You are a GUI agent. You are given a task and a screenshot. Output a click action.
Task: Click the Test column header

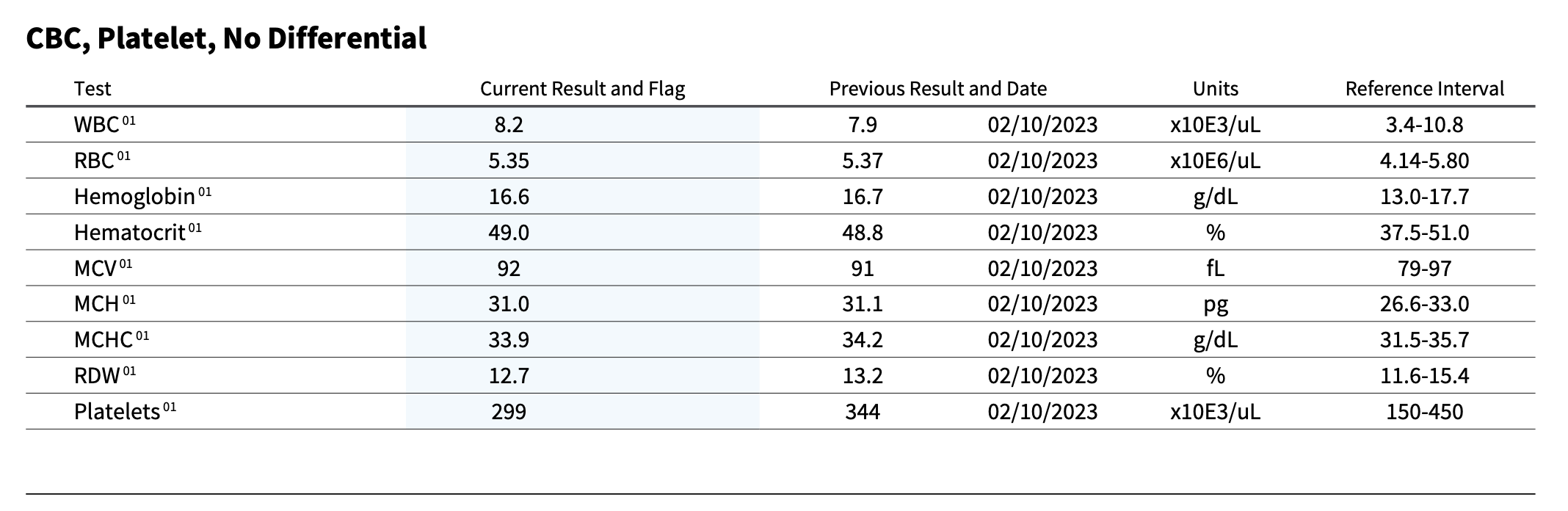[x=92, y=89]
